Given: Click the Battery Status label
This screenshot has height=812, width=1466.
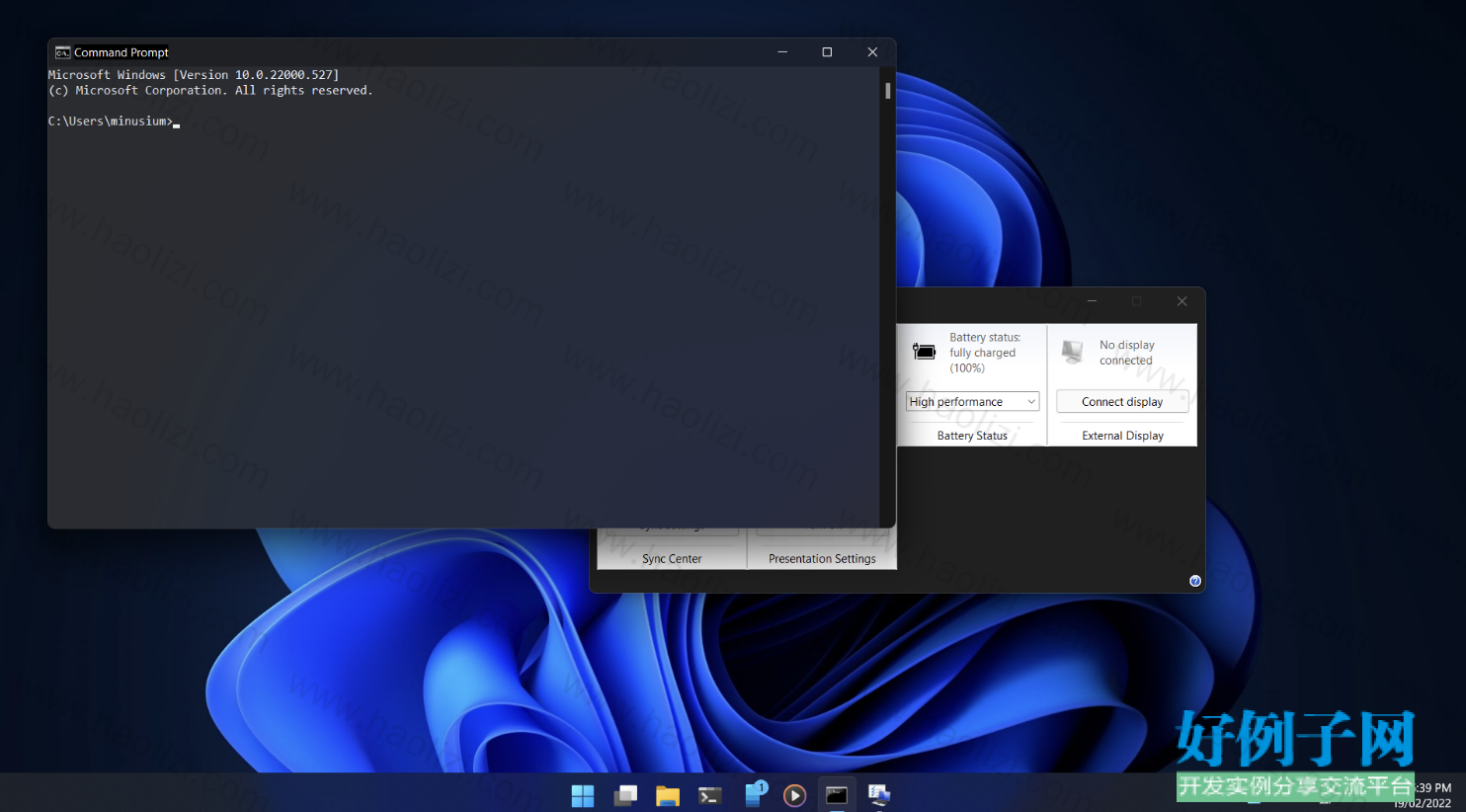Looking at the screenshot, I should click(x=972, y=436).
